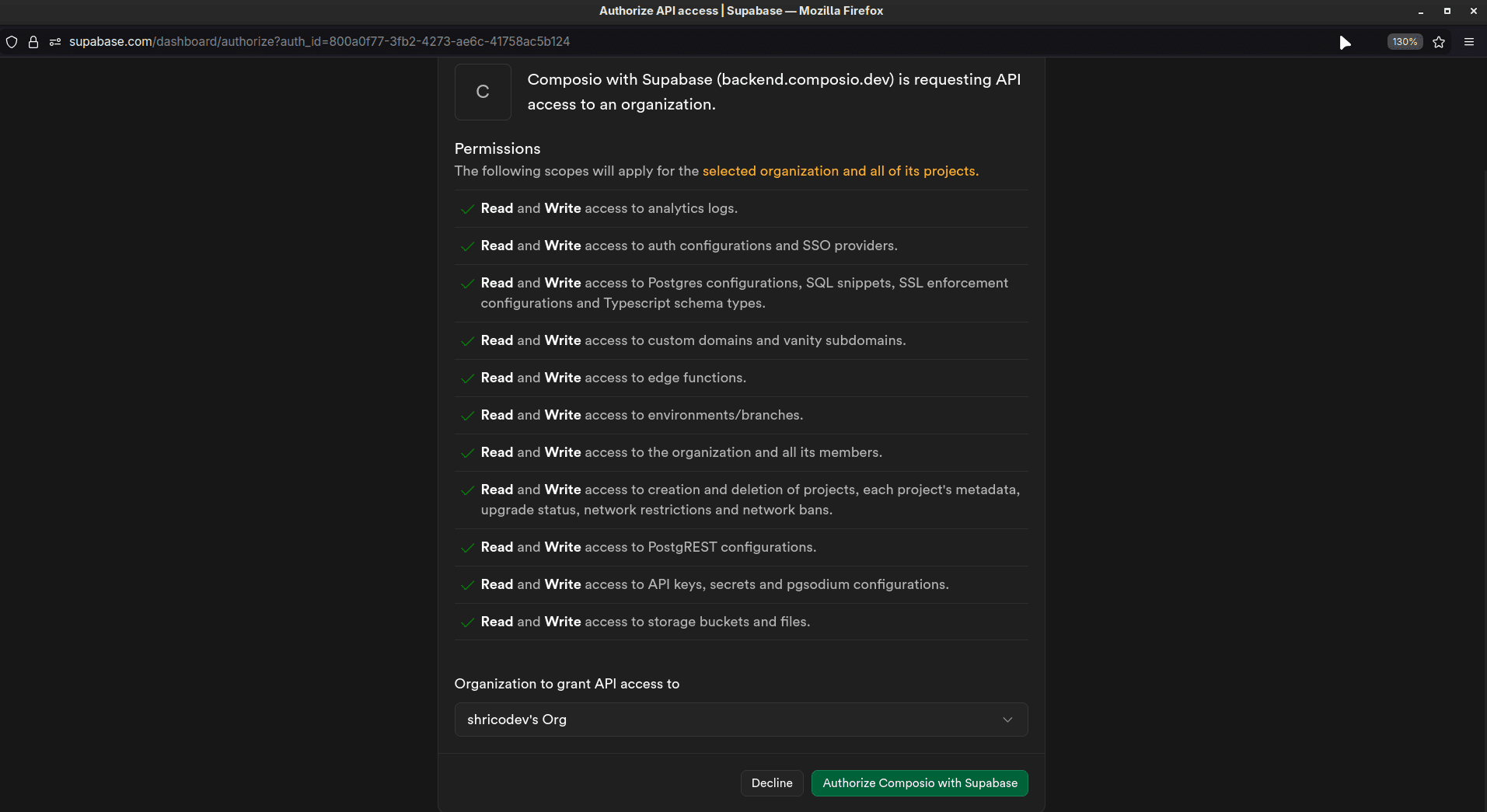Bookmark this page with the star icon

(x=1439, y=42)
